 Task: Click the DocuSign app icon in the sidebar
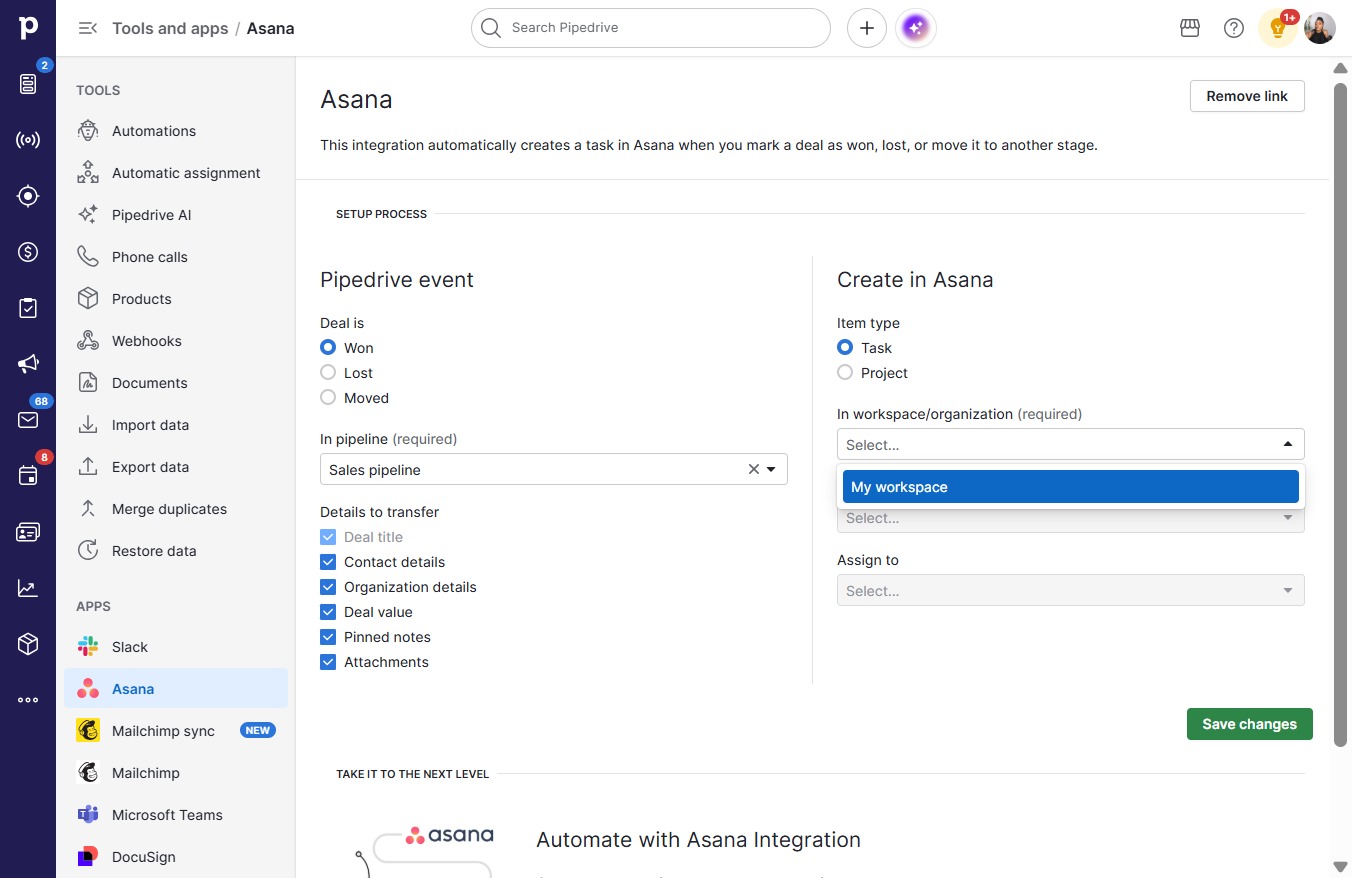(88, 857)
